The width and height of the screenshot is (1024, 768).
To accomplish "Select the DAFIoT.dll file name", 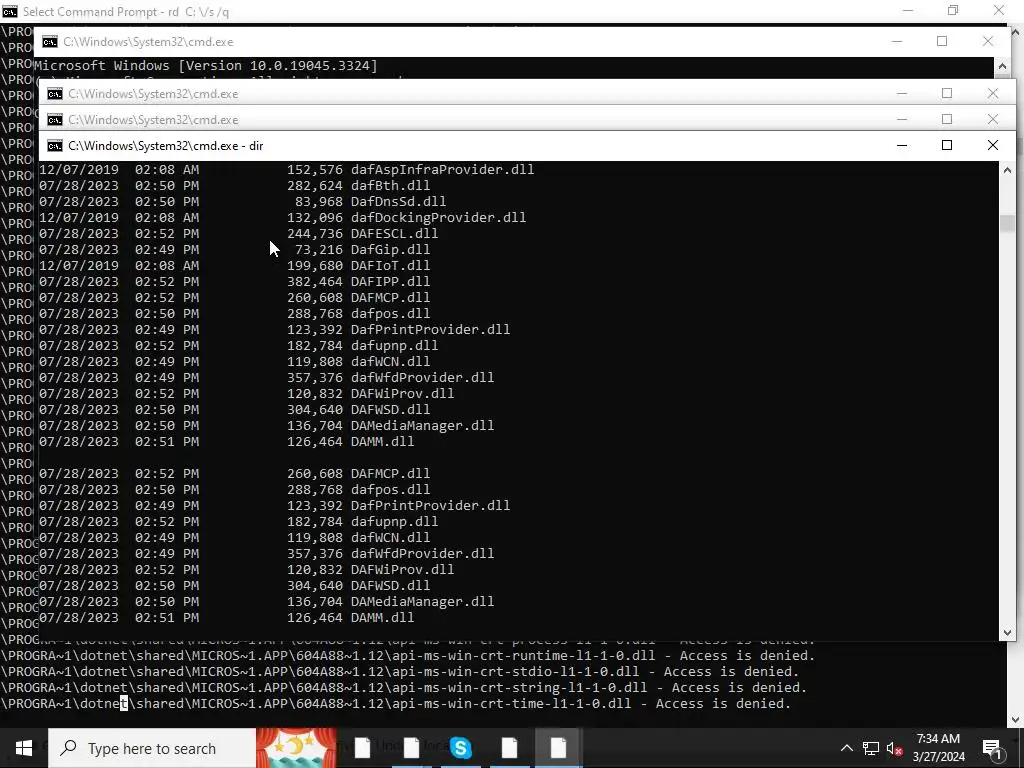I will [x=391, y=265].
